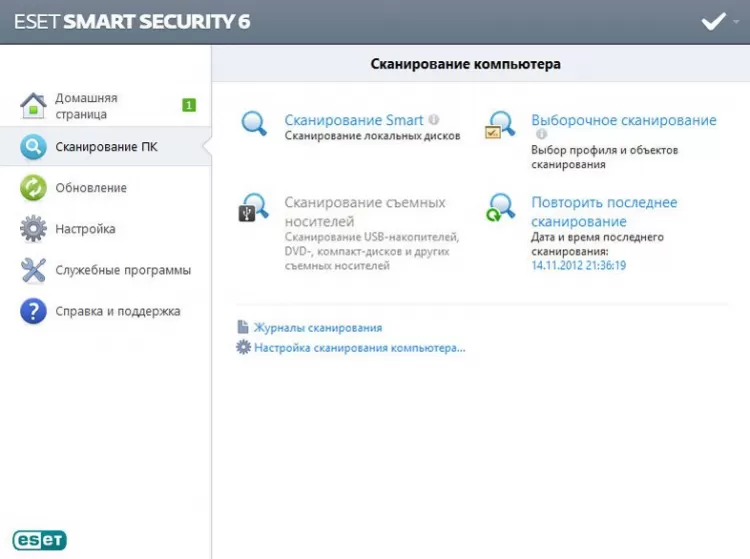Screen dimensions: 750x559
Task: Go to the Служебные программы section
Action: click(x=122, y=270)
